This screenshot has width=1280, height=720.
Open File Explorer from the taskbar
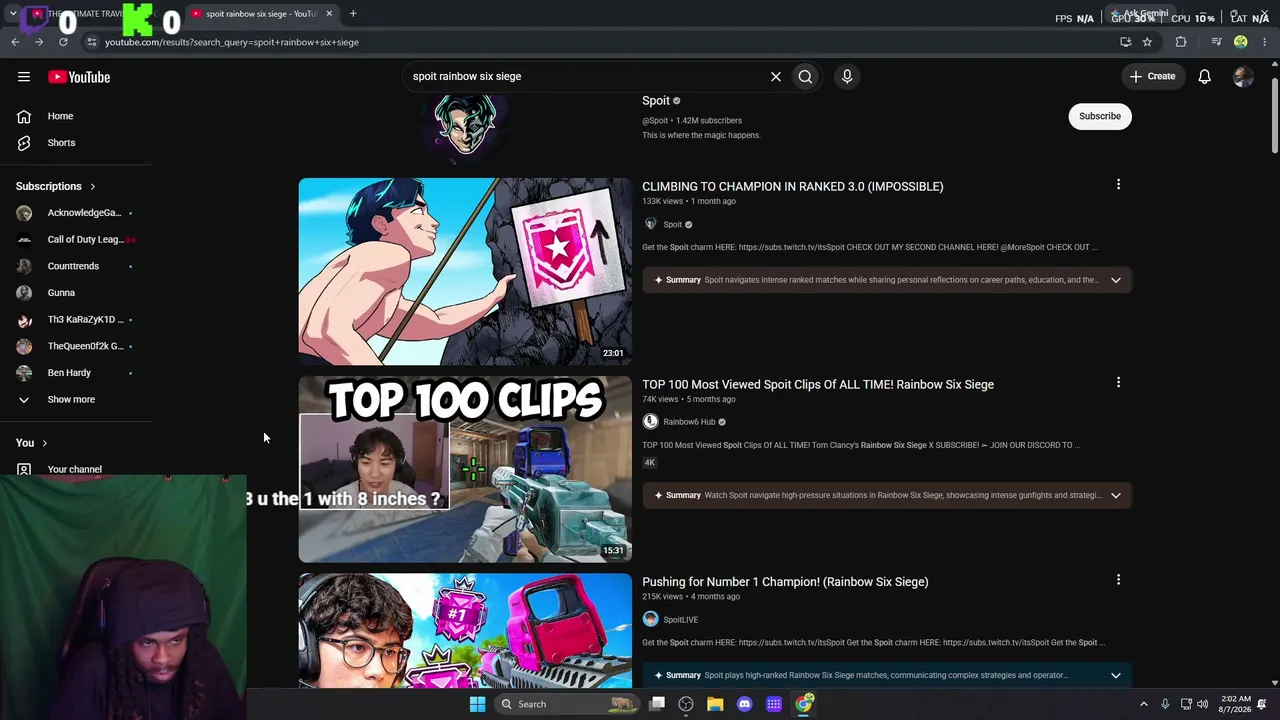coord(715,704)
